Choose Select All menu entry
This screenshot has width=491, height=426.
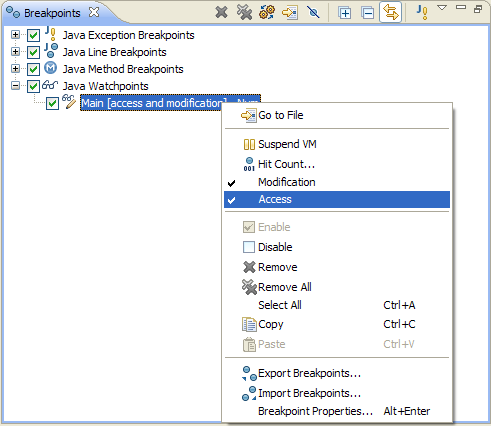coord(337,305)
